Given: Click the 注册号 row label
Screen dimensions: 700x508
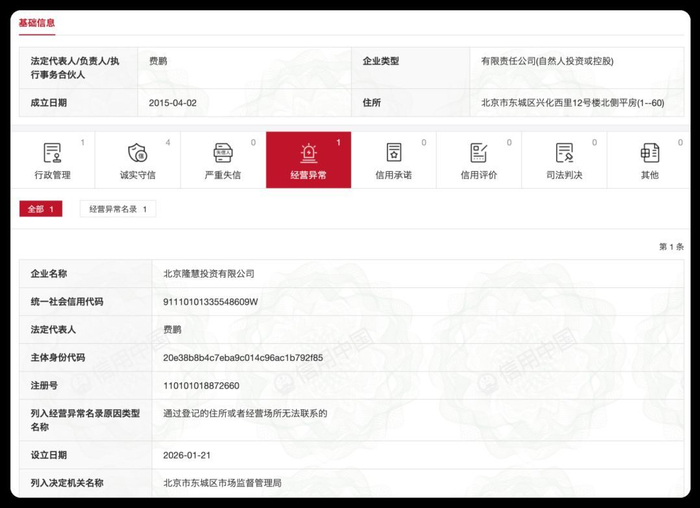Looking at the screenshot, I should 44,386.
